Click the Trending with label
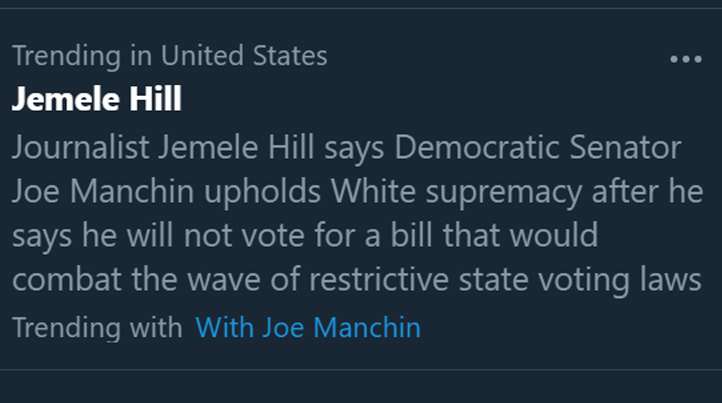722x403 pixels. pos(97,327)
